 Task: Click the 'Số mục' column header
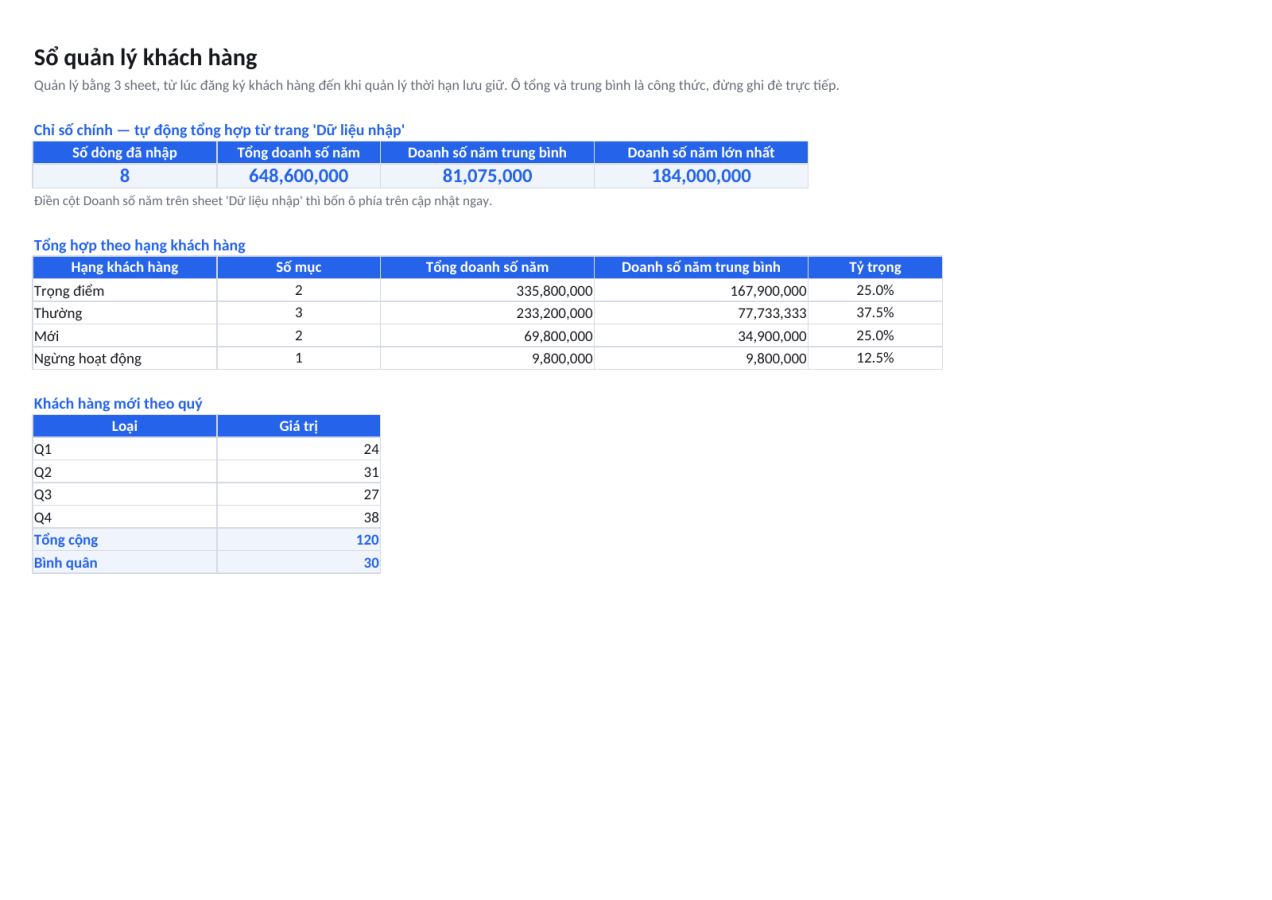299,267
